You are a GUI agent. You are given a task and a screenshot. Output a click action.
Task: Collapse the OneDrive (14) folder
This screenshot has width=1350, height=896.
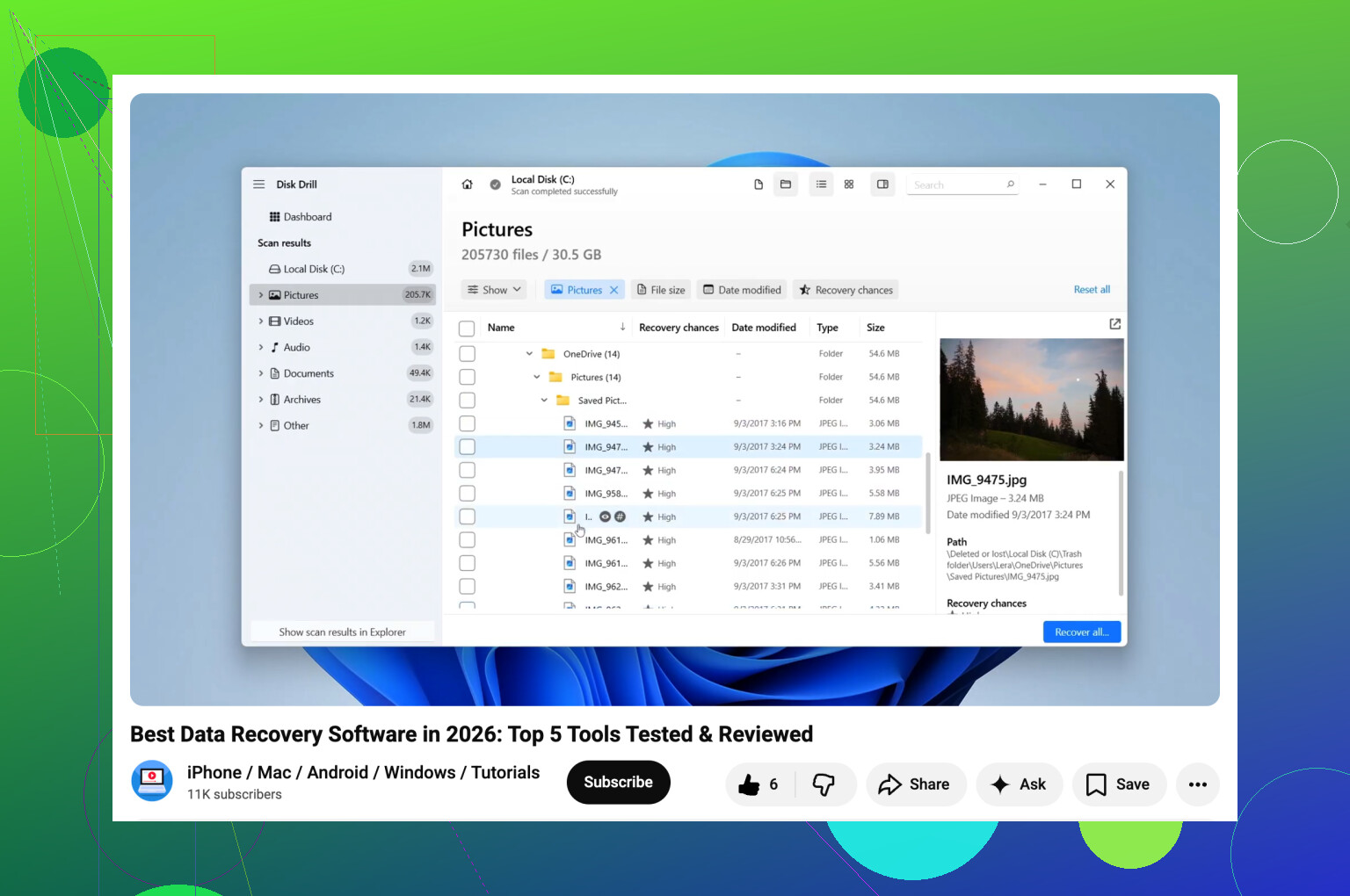529,354
